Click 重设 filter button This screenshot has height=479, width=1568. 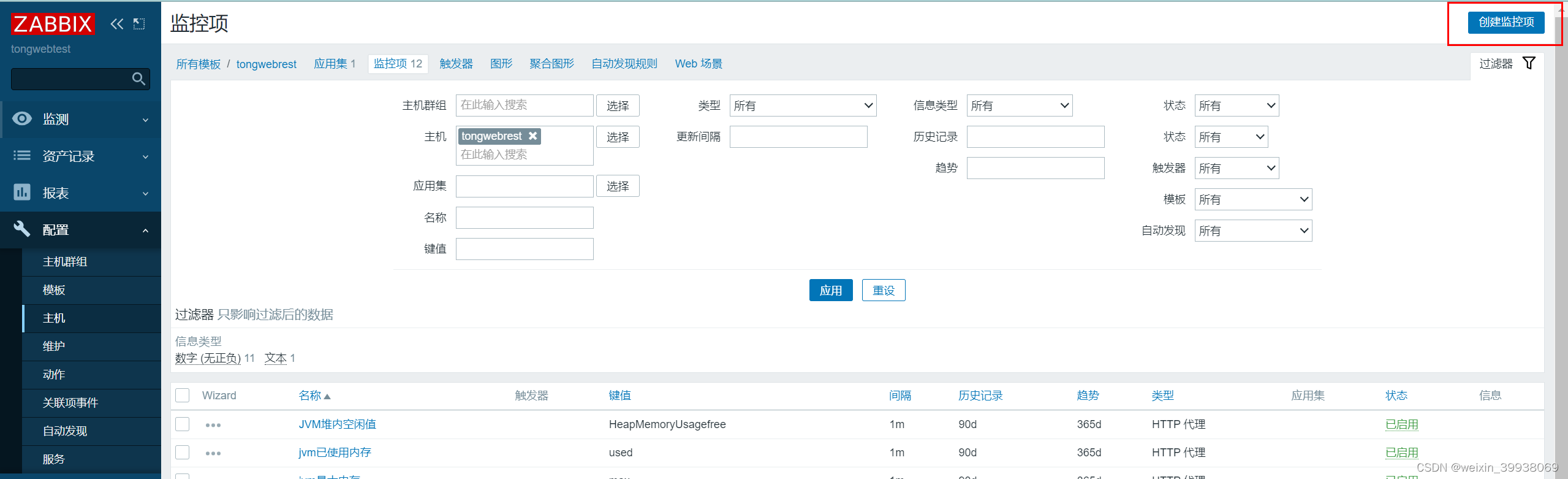884,290
